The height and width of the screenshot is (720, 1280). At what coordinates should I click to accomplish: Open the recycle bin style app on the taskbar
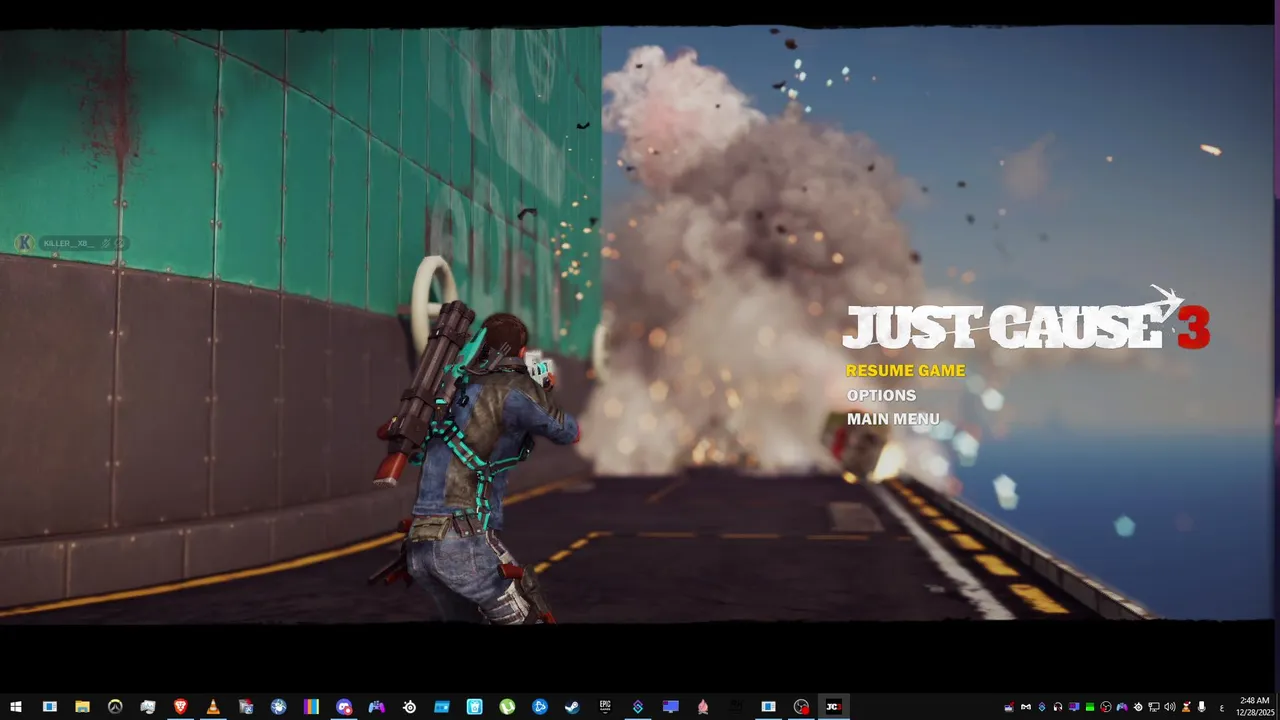475,706
